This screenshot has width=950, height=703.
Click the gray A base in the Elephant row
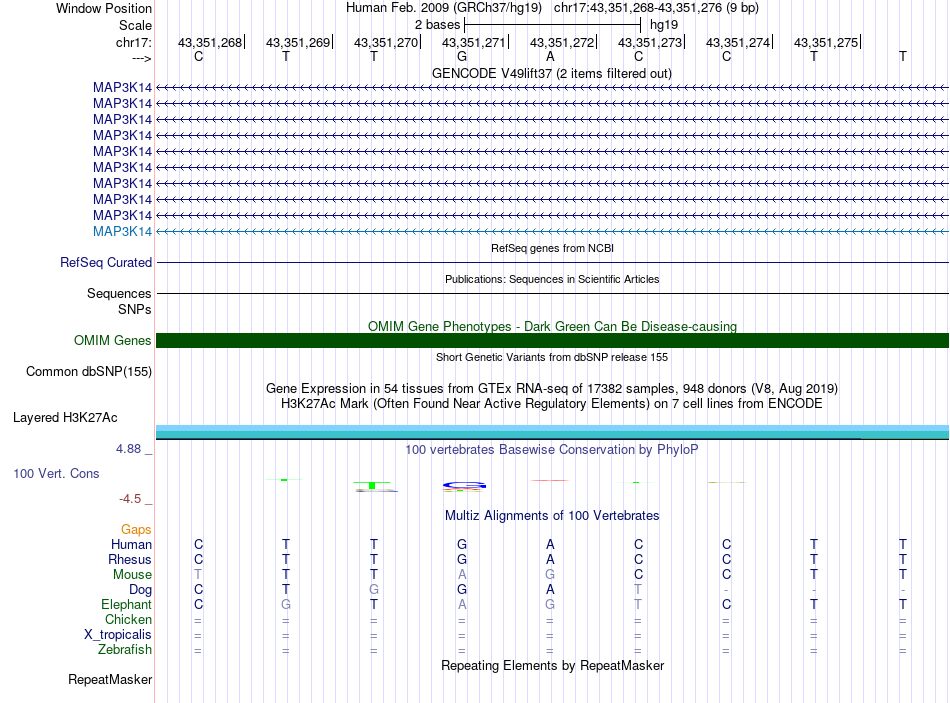[x=462, y=605]
